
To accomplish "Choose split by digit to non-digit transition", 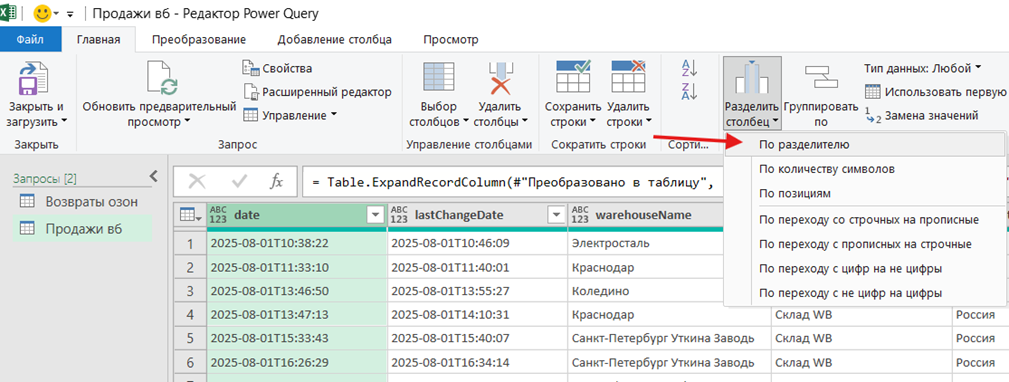I will click(x=865, y=268).
